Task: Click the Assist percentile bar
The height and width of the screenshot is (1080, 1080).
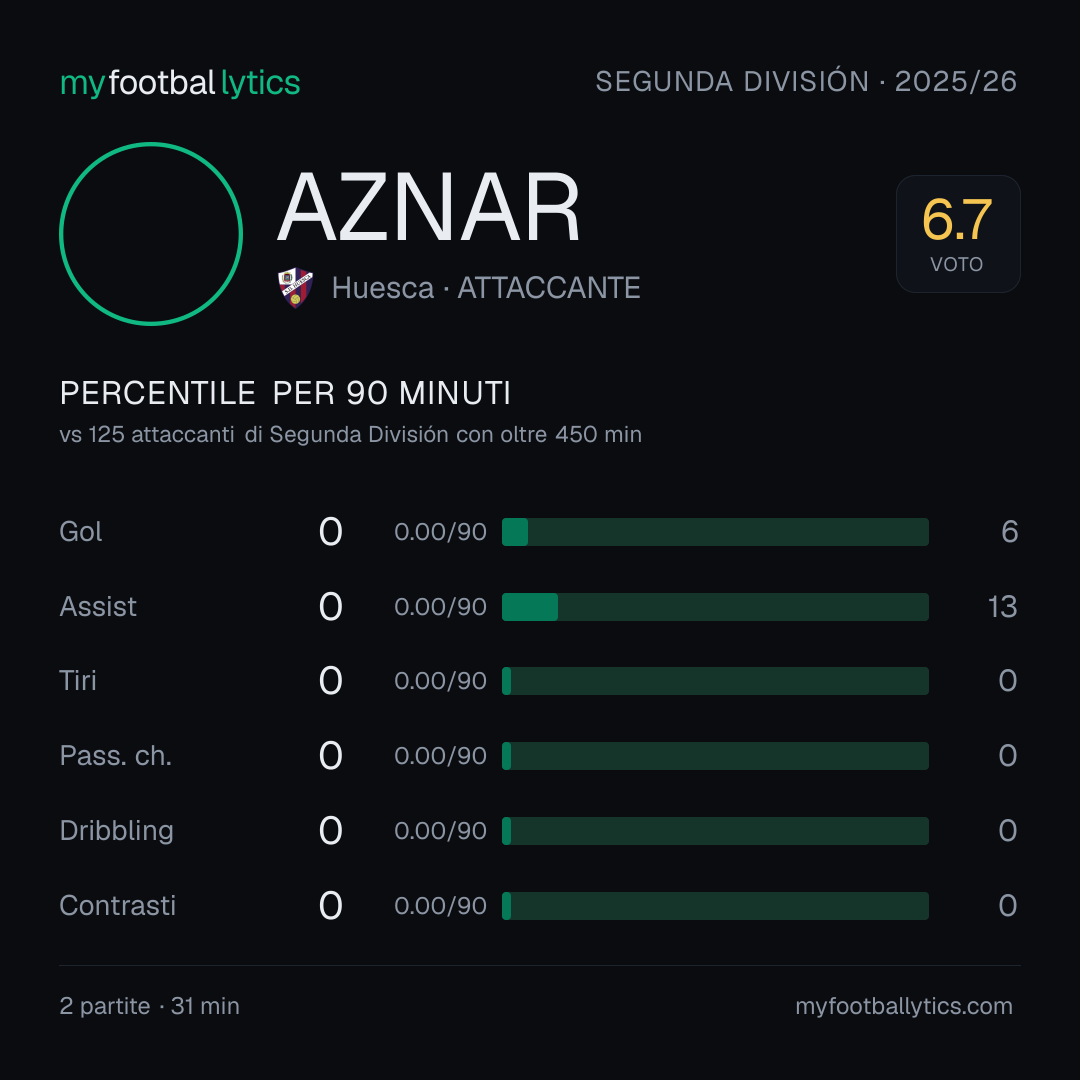Action: pyautogui.click(x=715, y=607)
